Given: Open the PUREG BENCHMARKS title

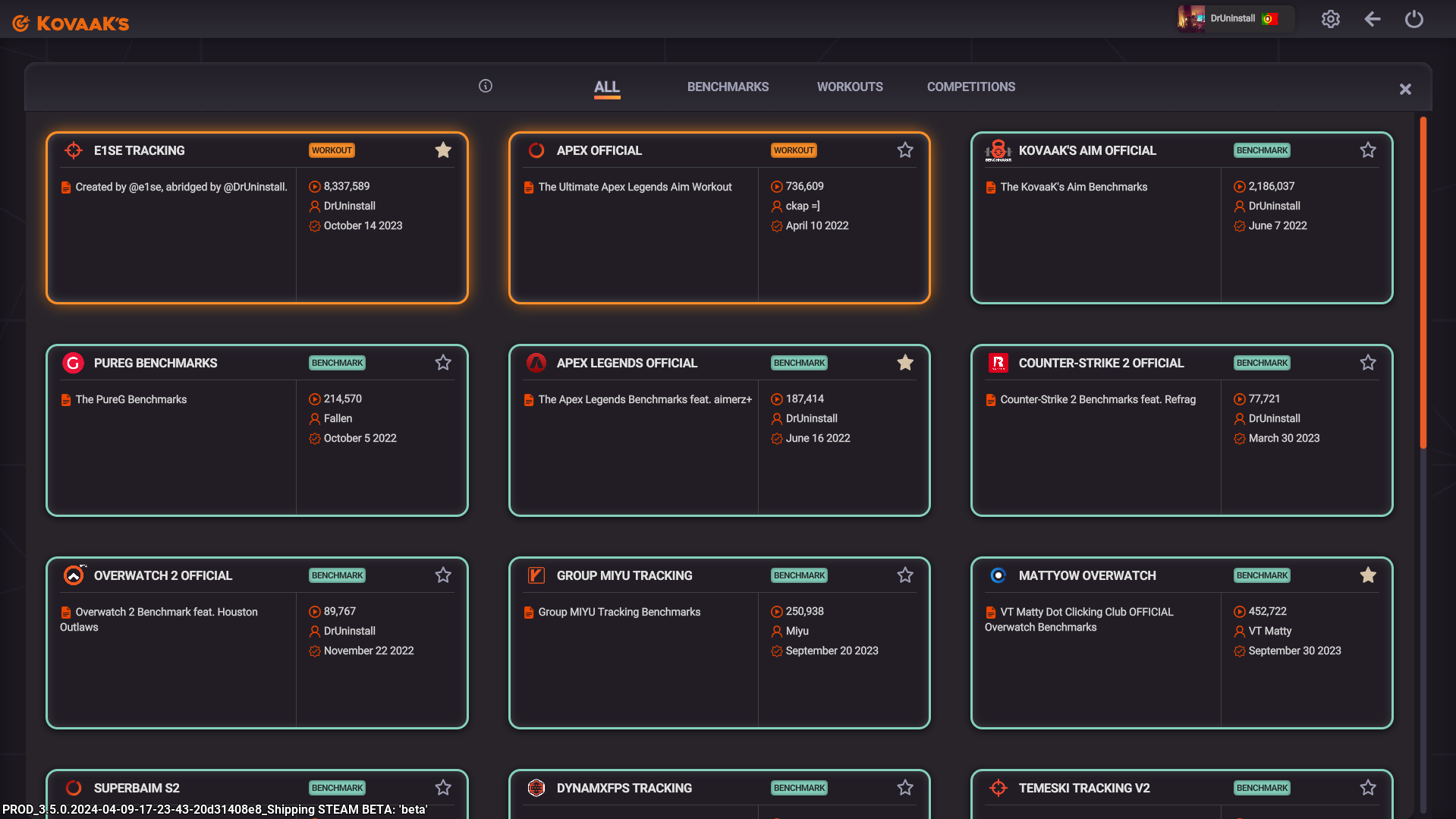Looking at the screenshot, I should 156,363.
